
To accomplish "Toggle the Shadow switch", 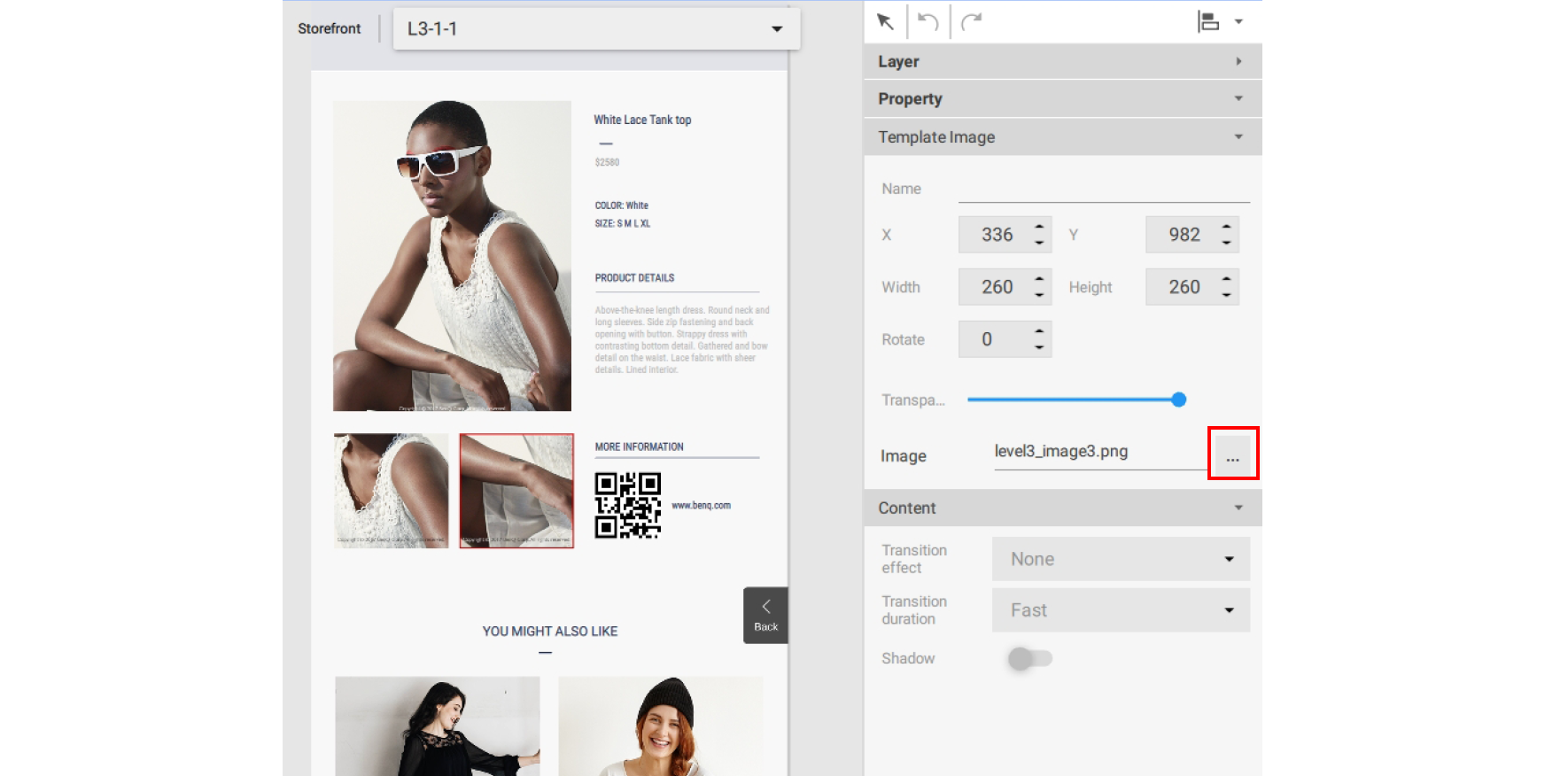I will [1029, 658].
